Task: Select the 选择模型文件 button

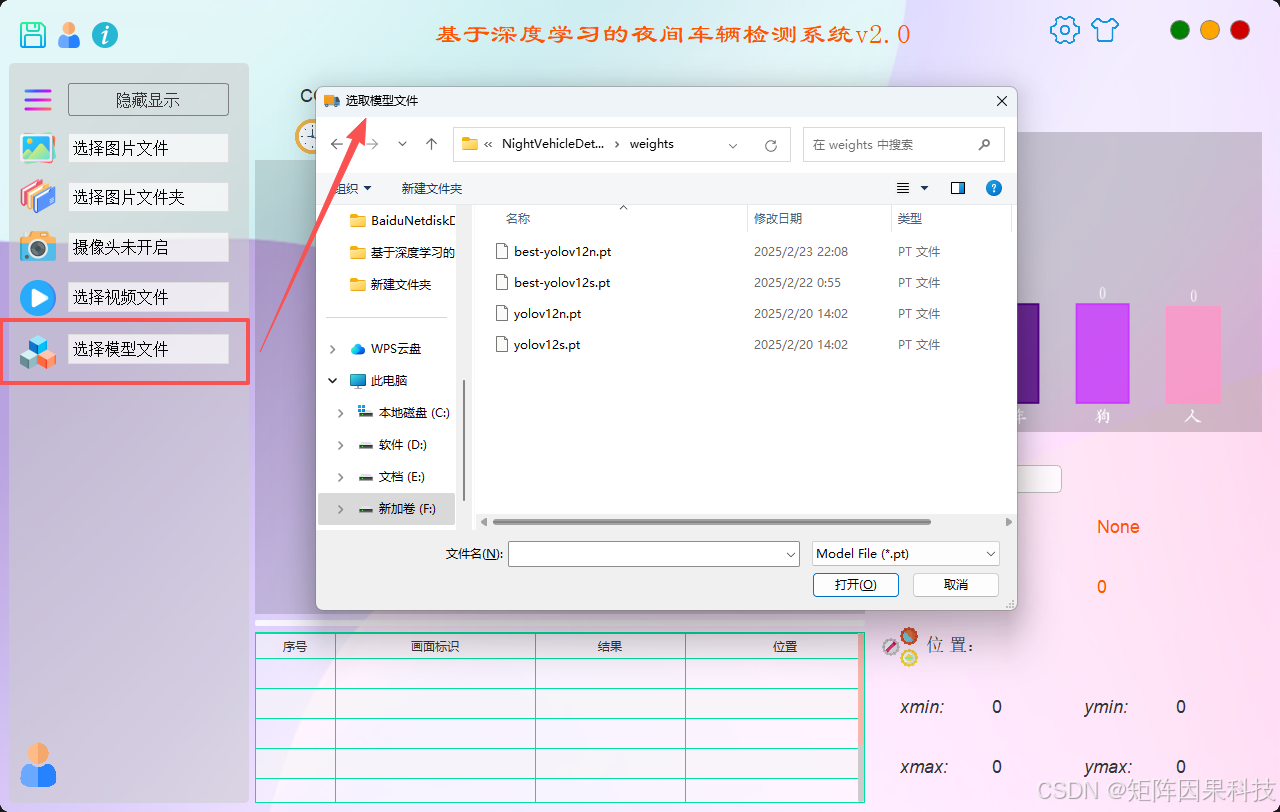Action: click(148, 349)
